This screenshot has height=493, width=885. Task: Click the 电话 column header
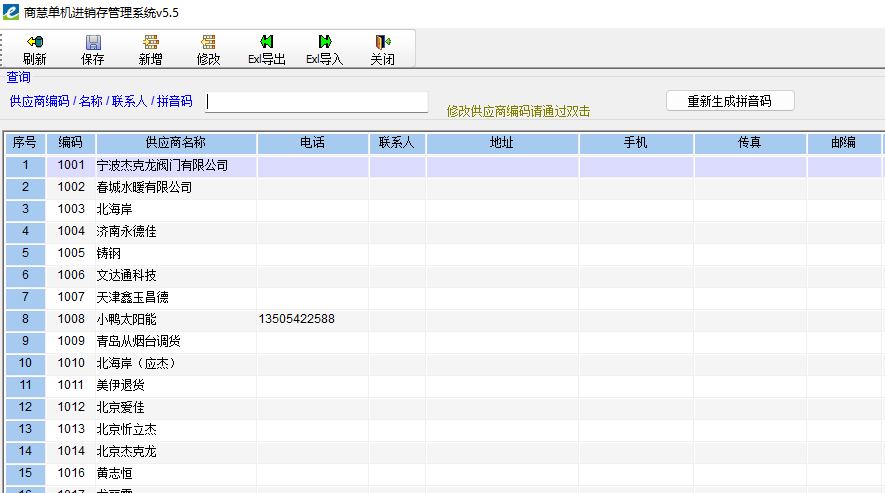[x=312, y=143]
